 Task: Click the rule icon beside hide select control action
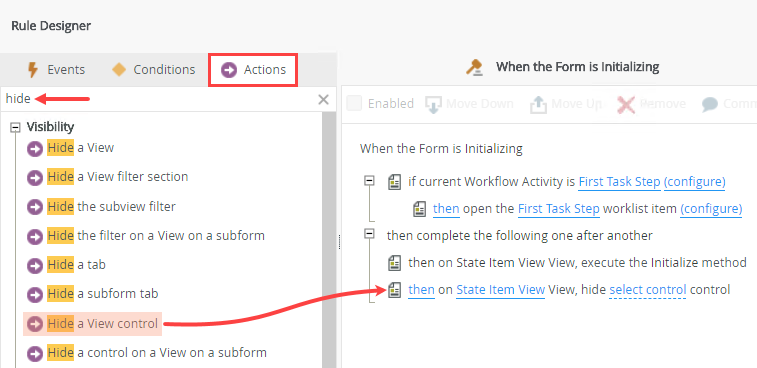[394, 290]
